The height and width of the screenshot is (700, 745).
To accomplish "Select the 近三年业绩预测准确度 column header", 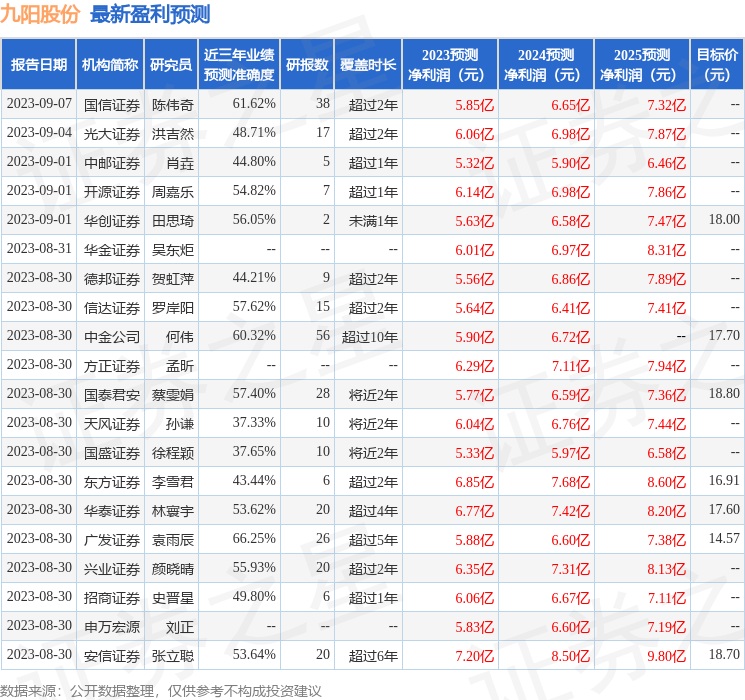I will pyautogui.click(x=239, y=65).
